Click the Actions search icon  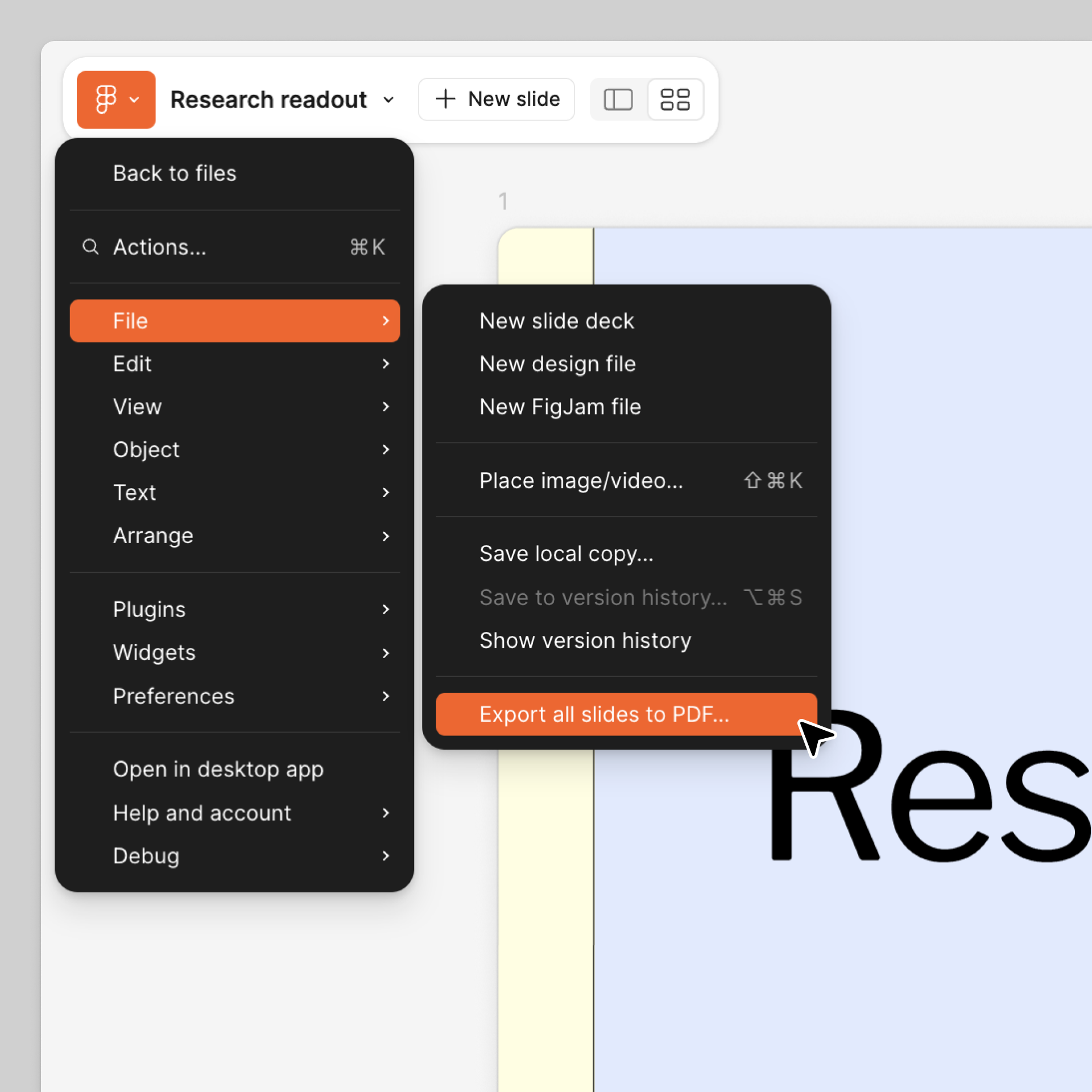[91, 247]
